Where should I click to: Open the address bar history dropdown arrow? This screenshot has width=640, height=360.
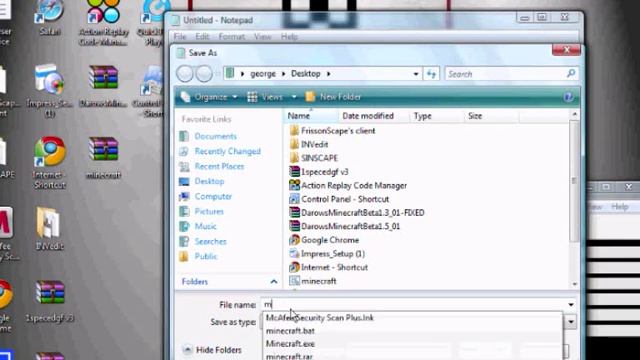click(x=416, y=74)
